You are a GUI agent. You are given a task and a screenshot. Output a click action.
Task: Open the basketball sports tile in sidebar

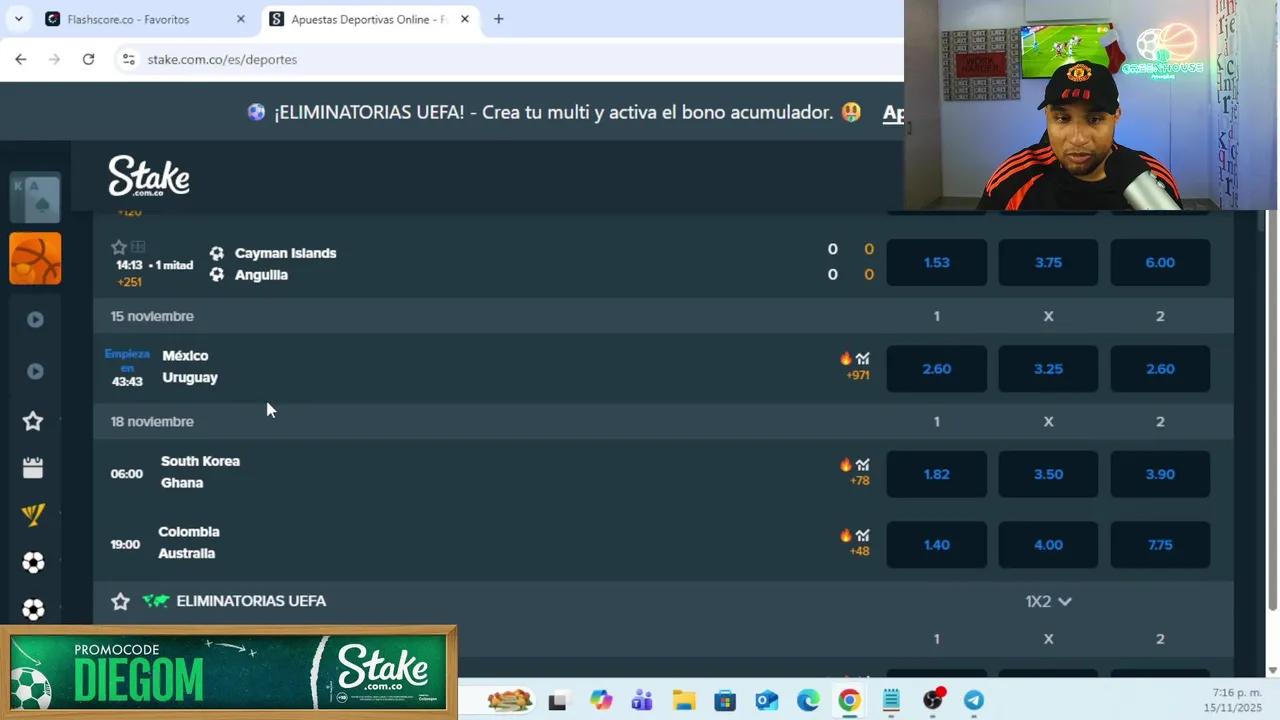tap(35, 258)
